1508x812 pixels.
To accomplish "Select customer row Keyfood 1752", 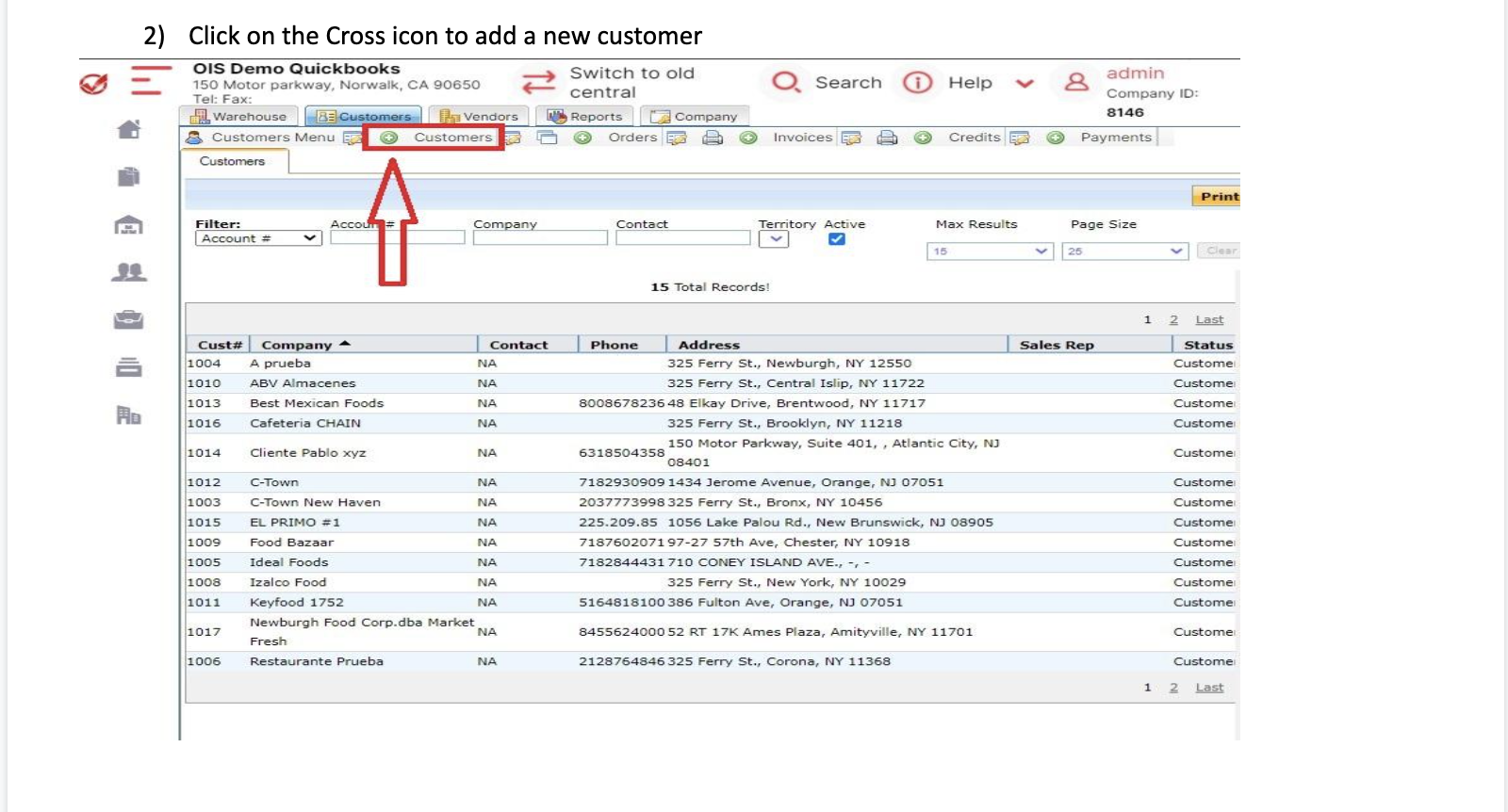I will click(x=710, y=602).
